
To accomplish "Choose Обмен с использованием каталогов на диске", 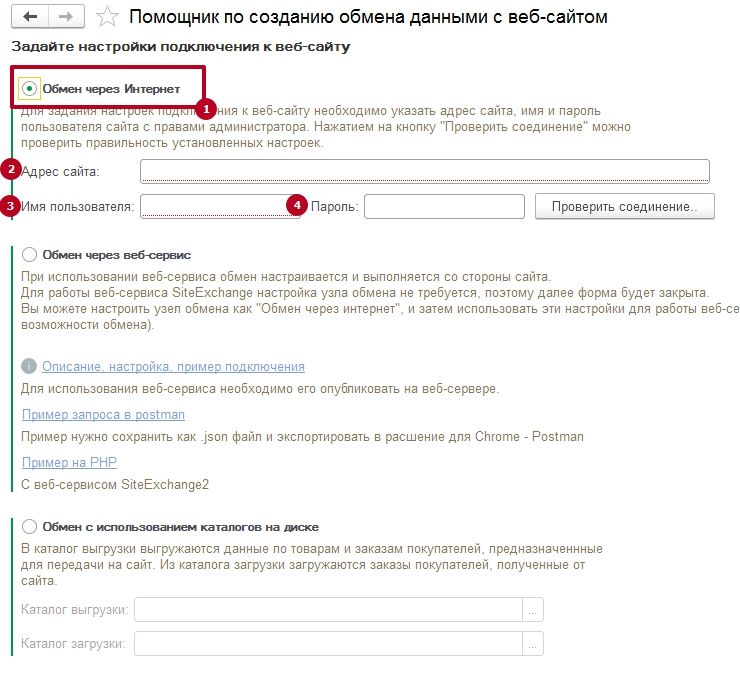I will [29, 526].
